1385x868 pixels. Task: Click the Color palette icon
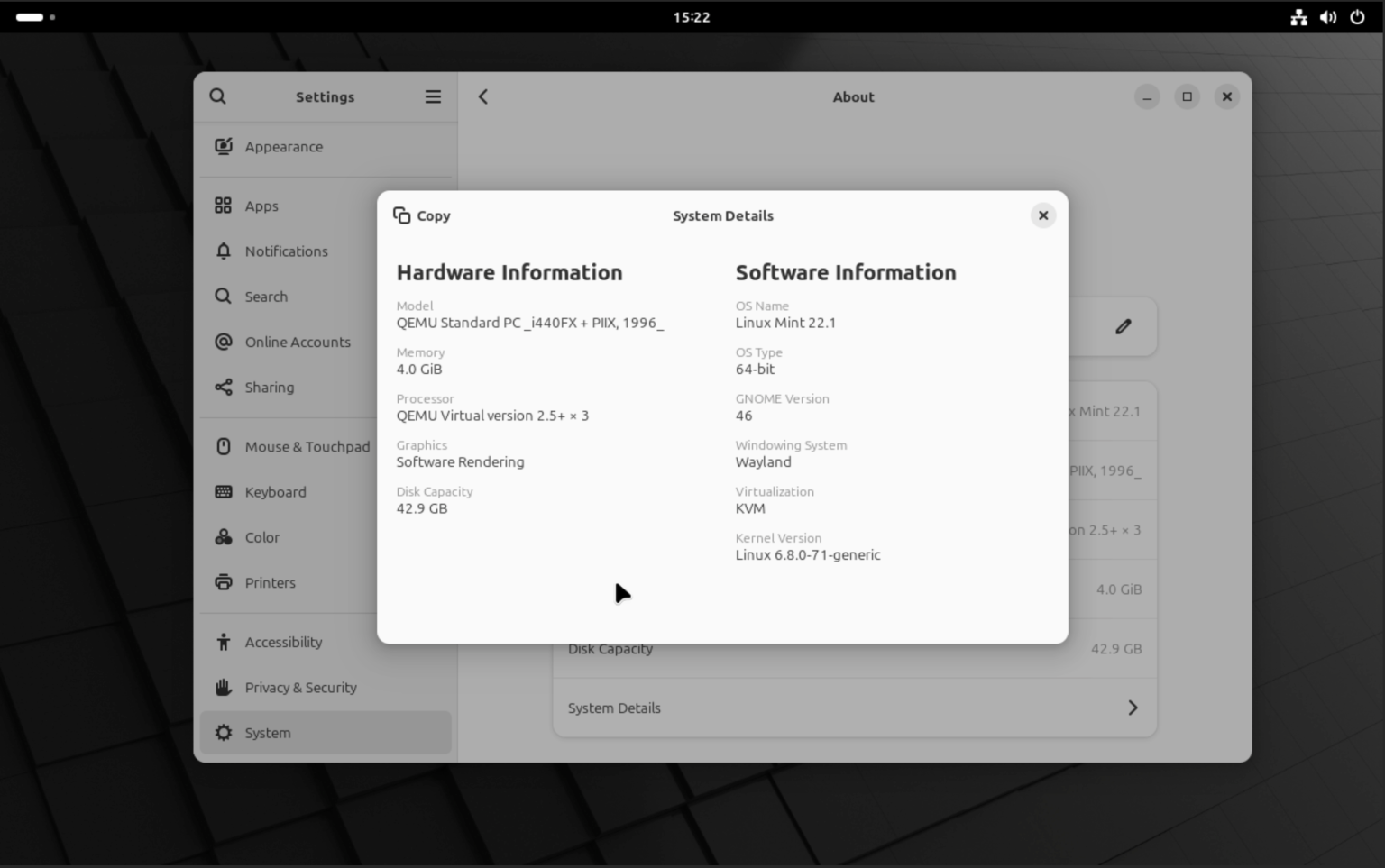point(223,537)
